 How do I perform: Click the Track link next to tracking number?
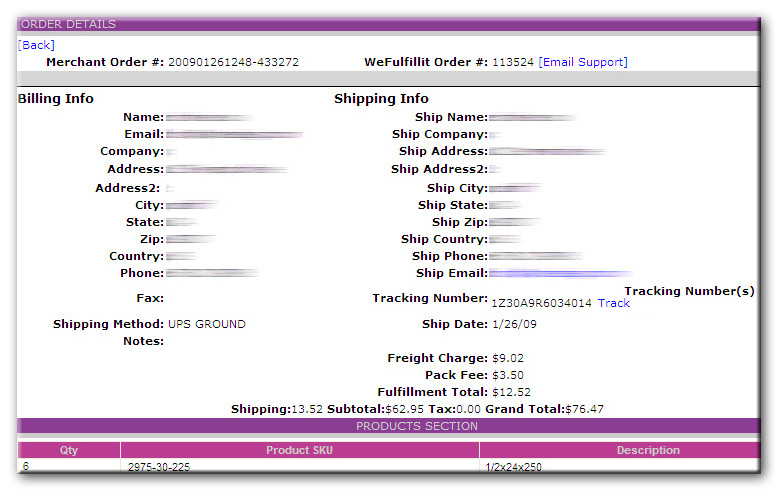click(x=614, y=303)
